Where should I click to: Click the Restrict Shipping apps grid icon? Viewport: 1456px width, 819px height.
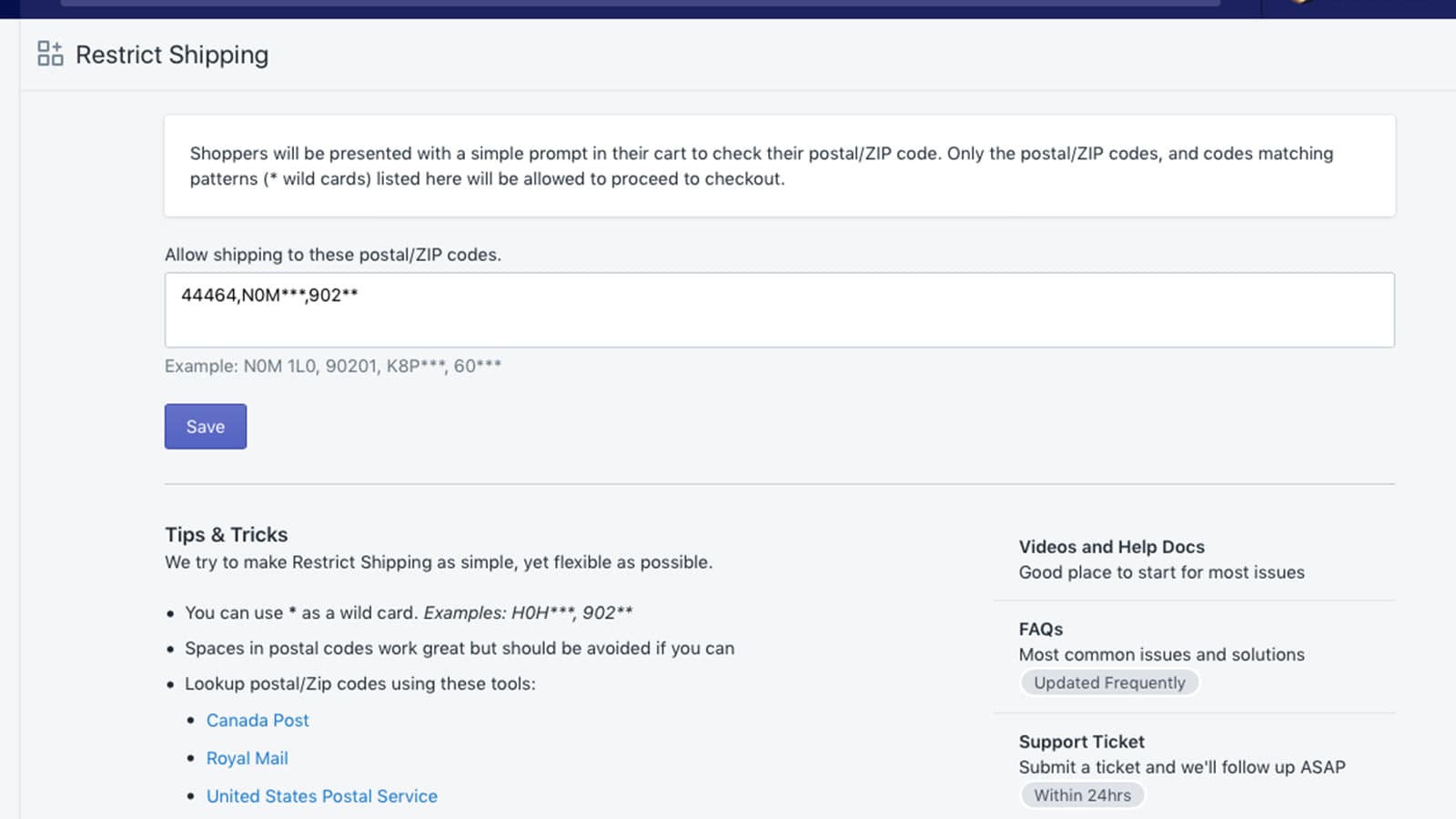(50, 54)
